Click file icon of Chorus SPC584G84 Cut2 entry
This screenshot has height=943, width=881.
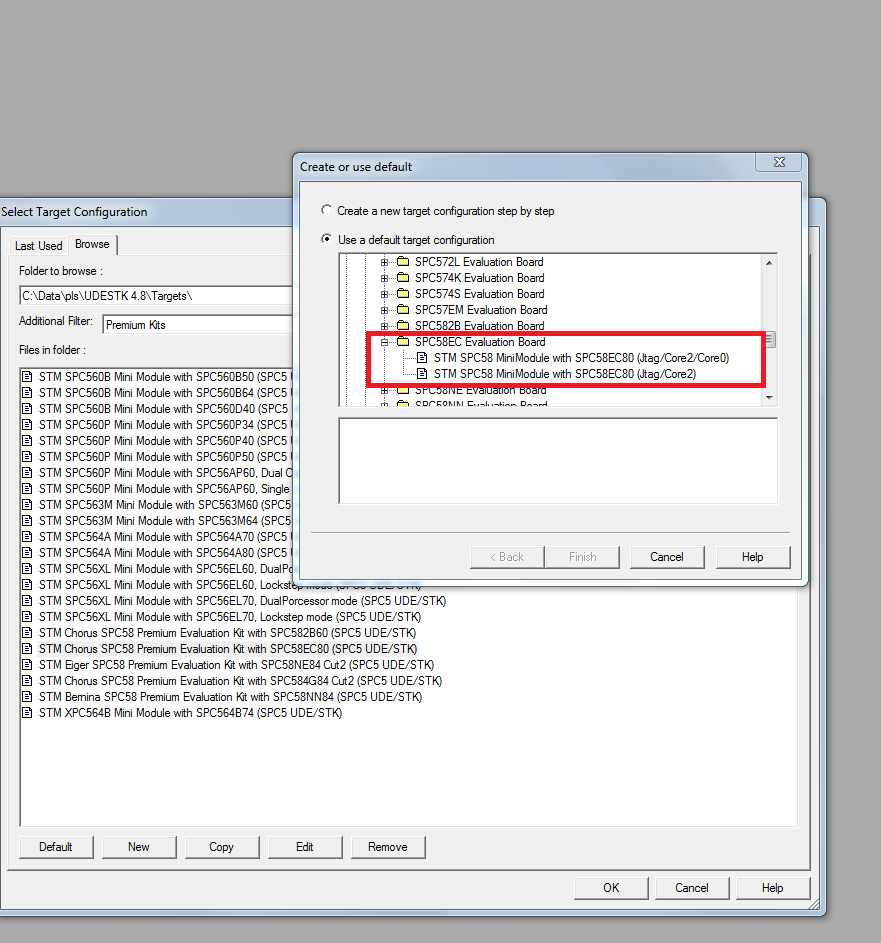point(27,681)
